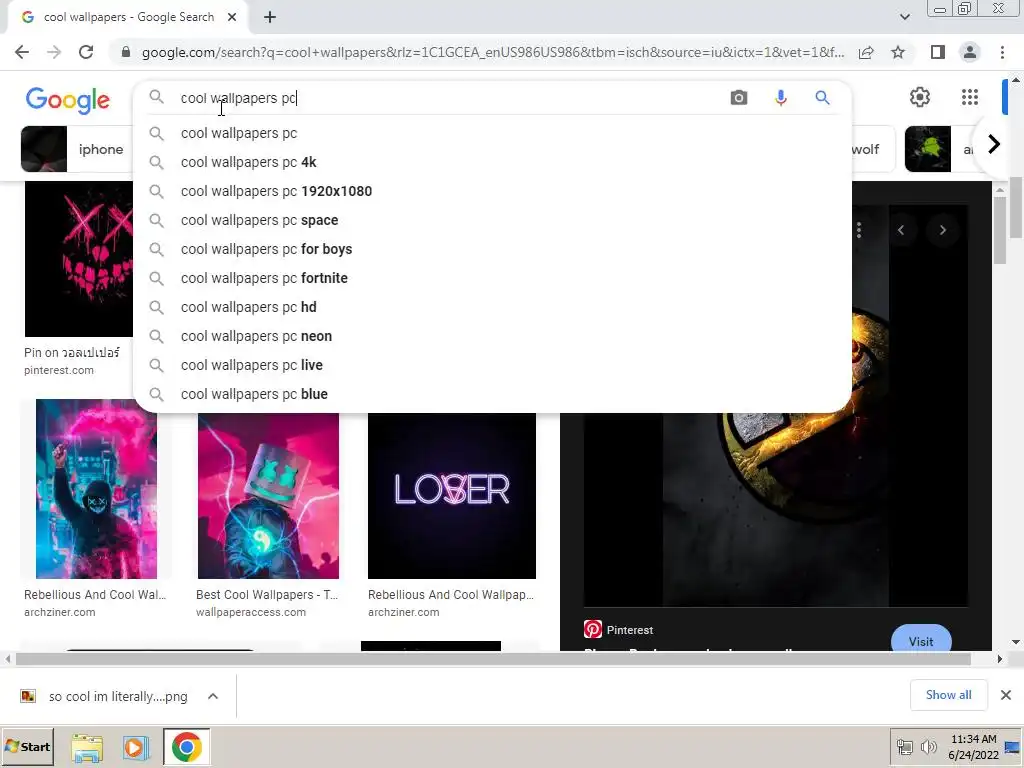Choose suggestion cool wallpapers pc neon

(492, 336)
